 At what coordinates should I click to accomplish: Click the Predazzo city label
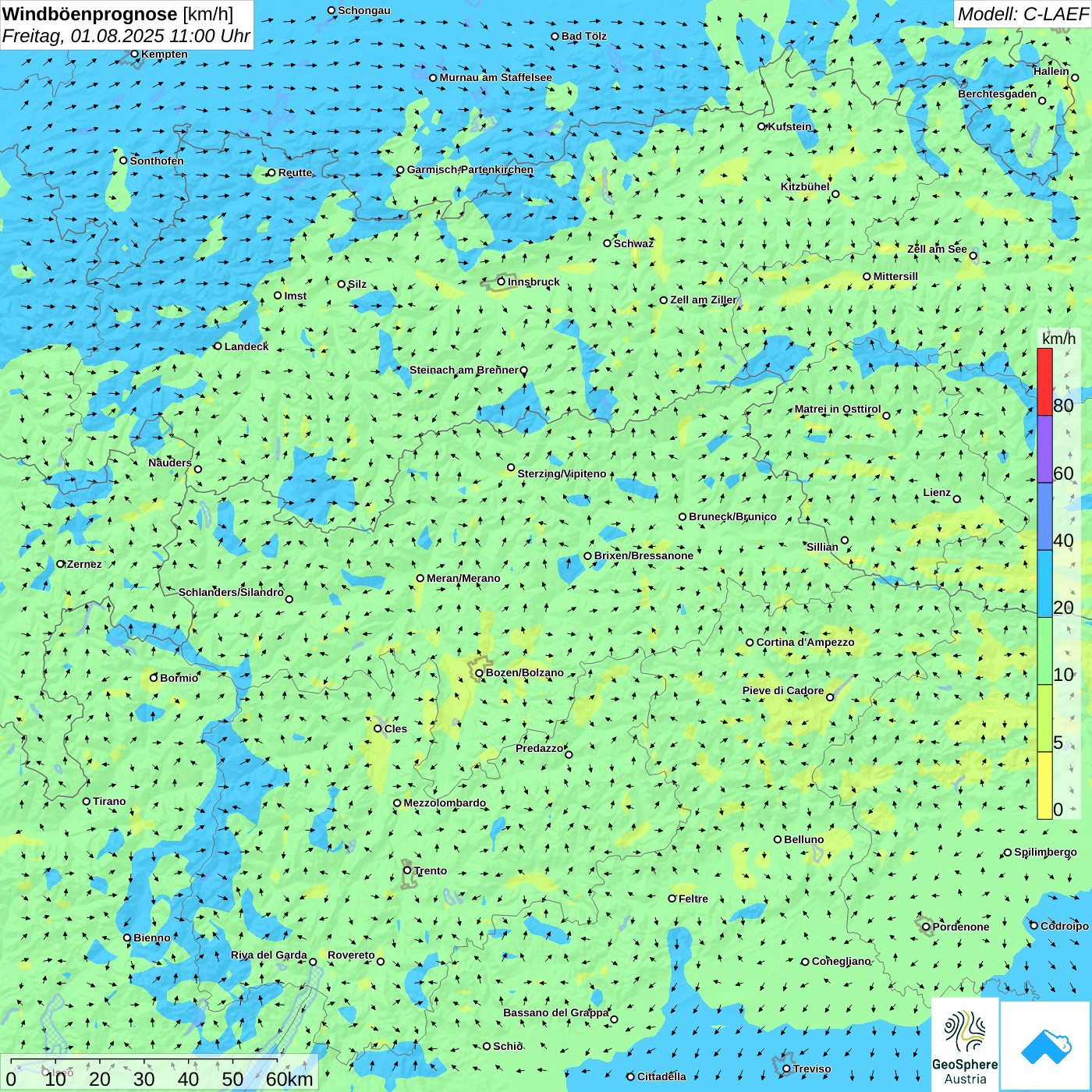(539, 748)
